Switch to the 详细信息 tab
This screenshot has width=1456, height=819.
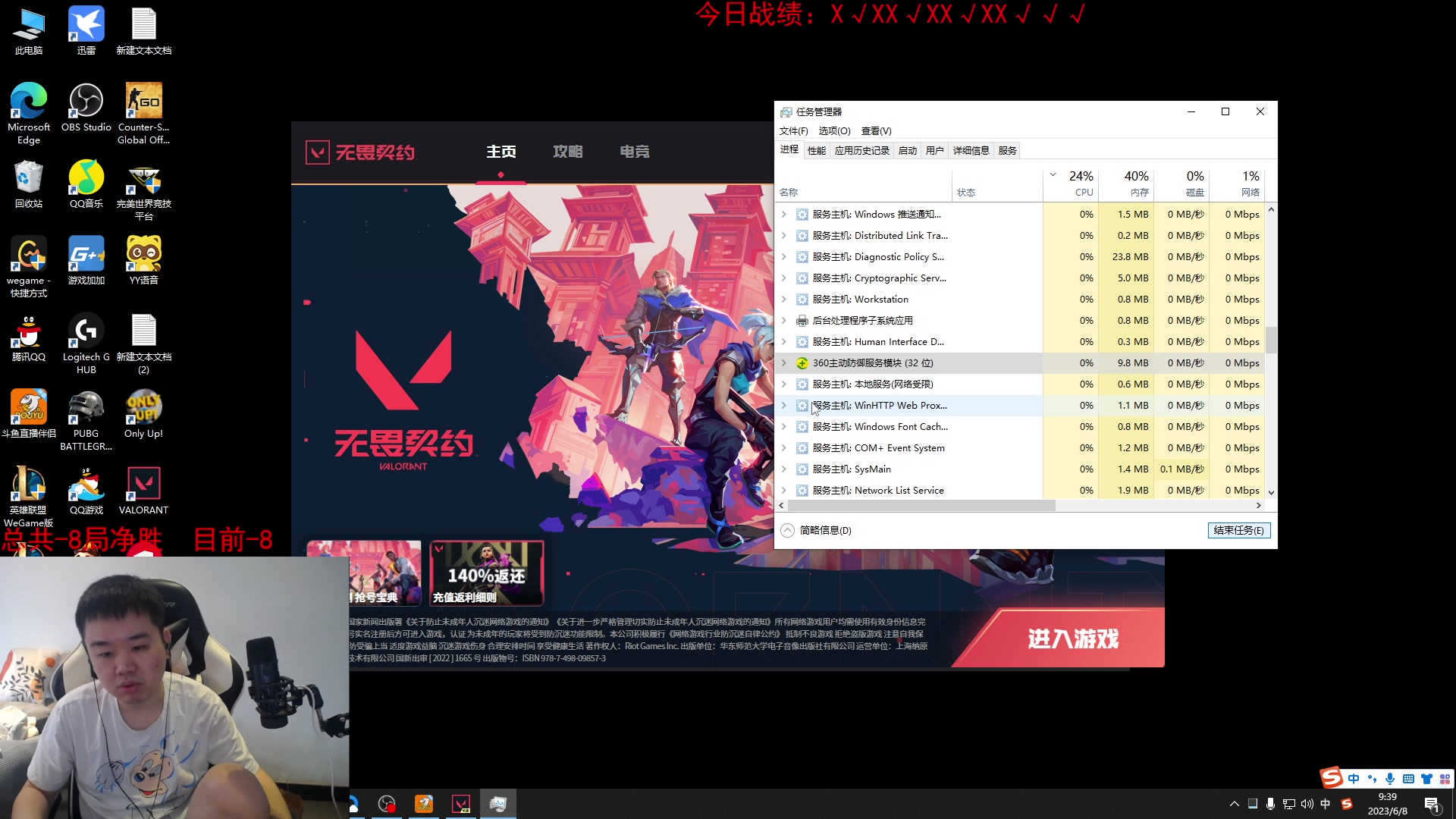click(x=971, y=151)
